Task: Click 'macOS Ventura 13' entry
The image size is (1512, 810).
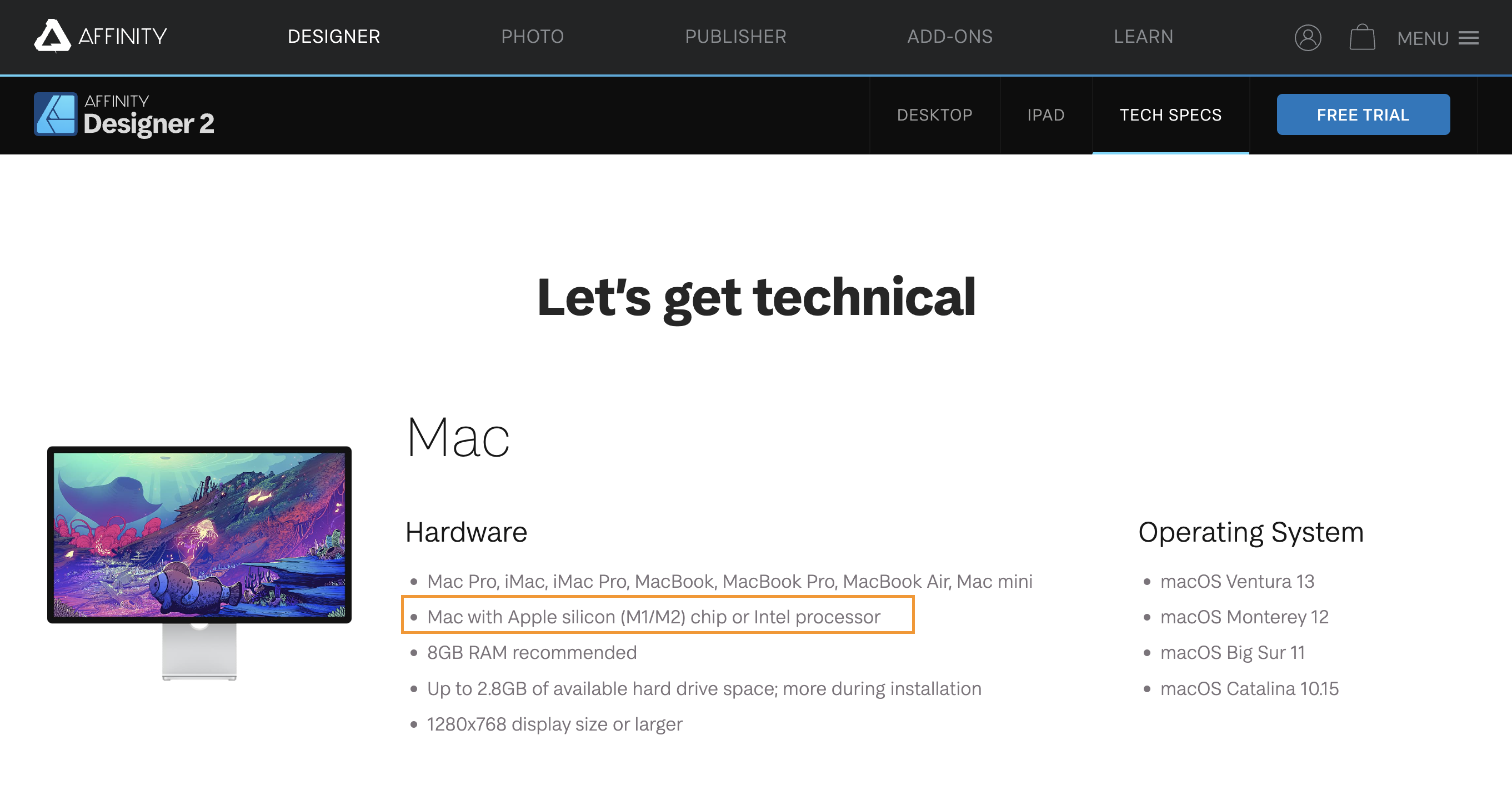Action: 1237,582
